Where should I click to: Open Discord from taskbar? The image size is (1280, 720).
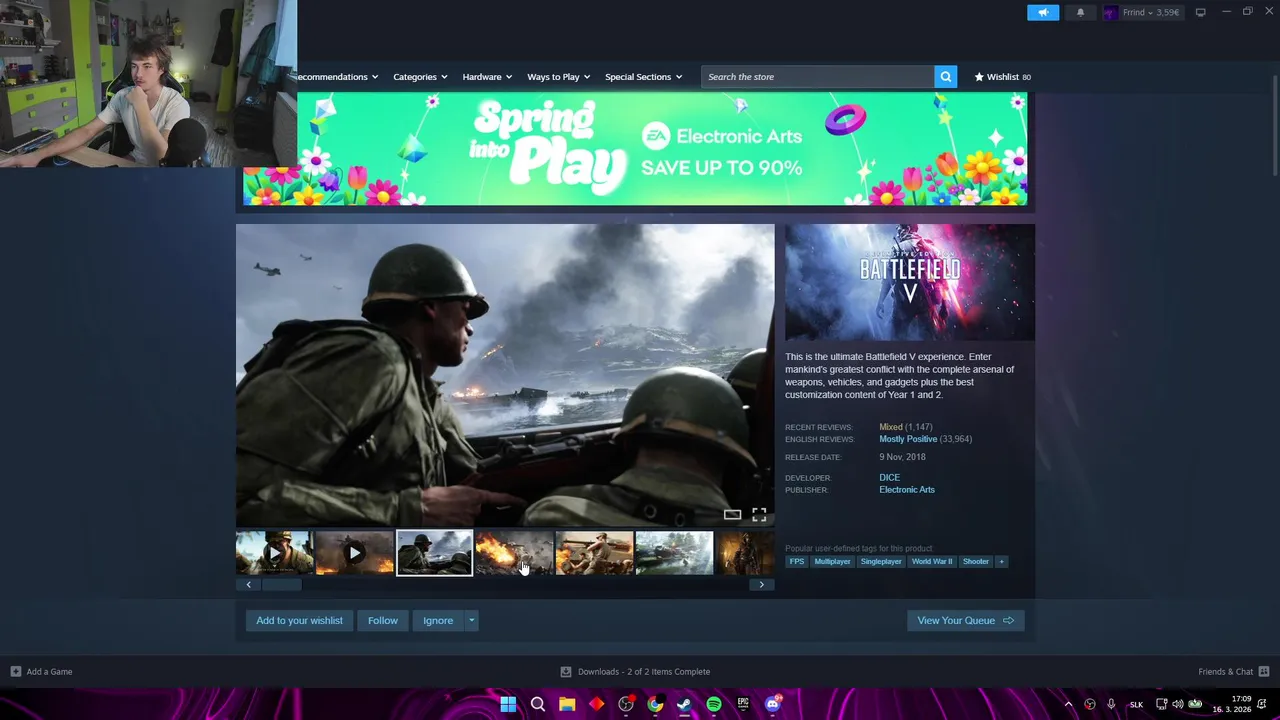tap(772, 704)
